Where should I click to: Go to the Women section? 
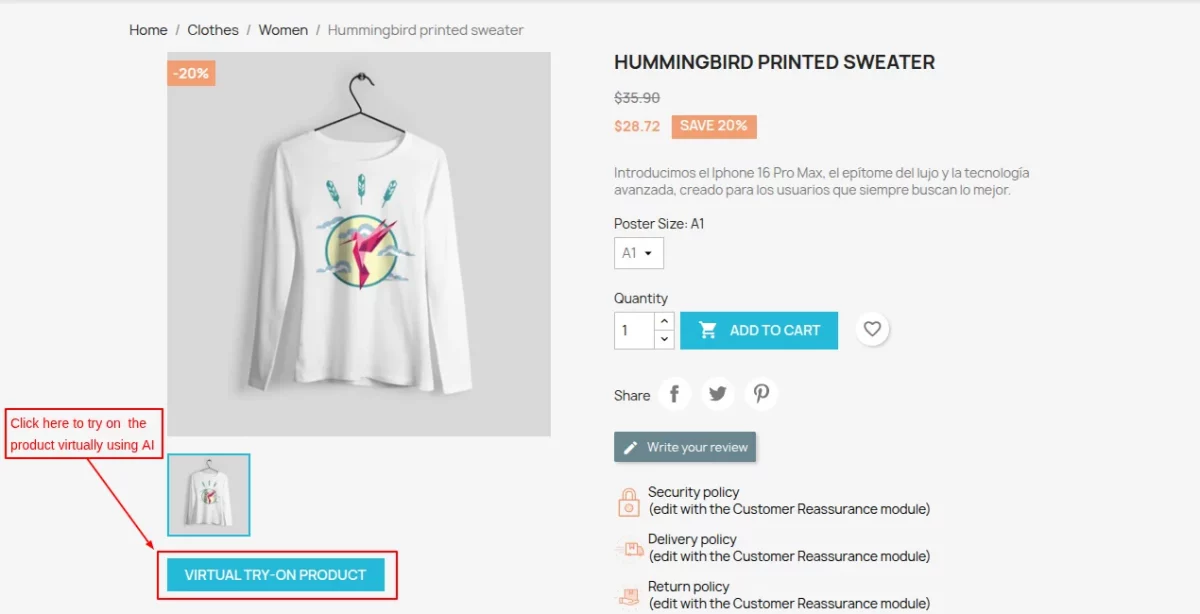[x=283, y=30]
